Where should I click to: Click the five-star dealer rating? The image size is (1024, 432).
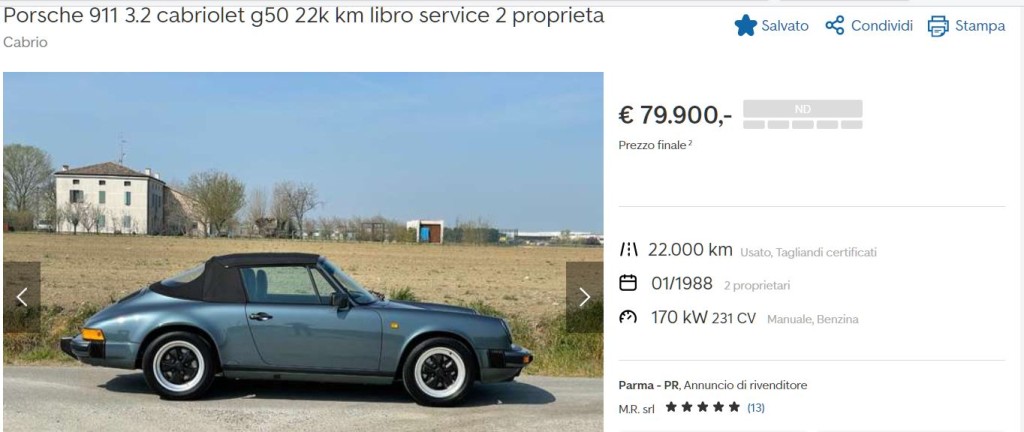[x=703, y=407]
